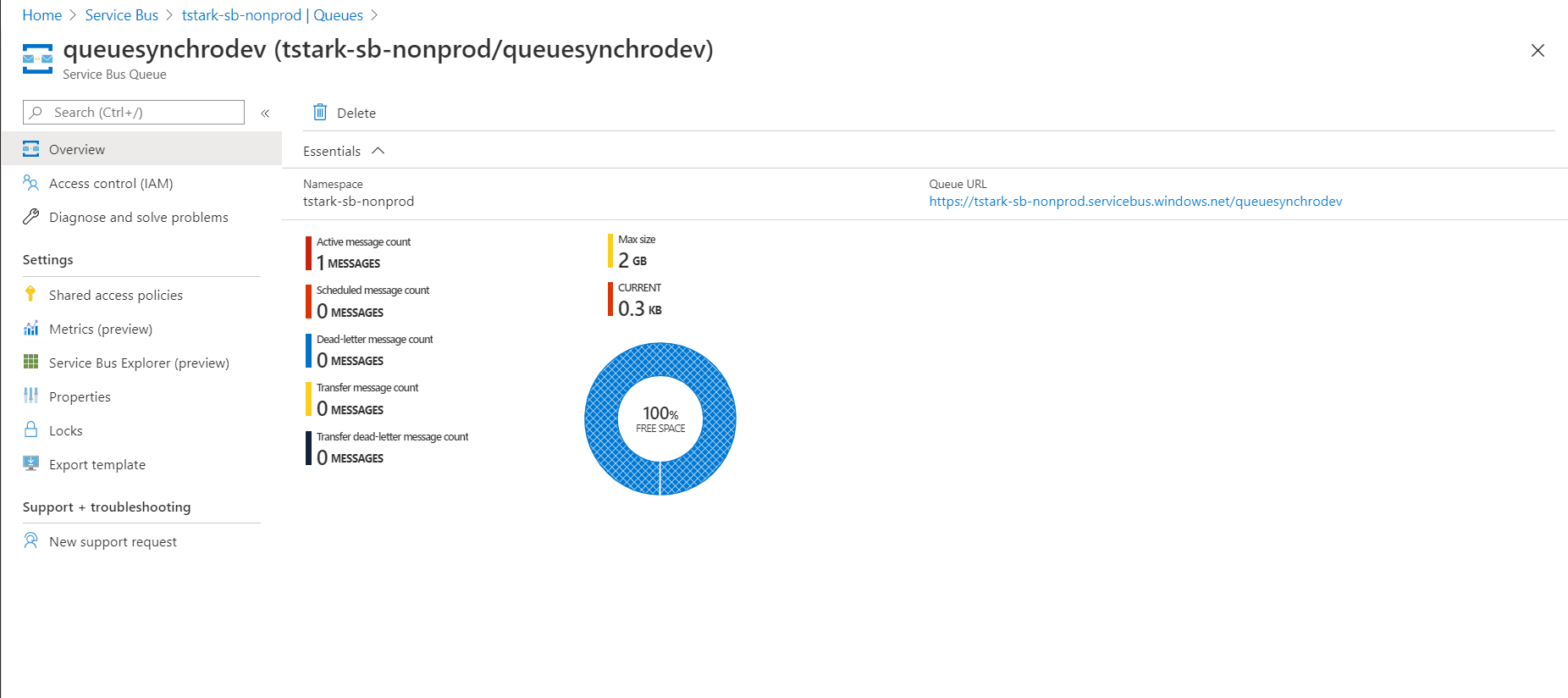Click the Delete button label
1568x698 pixels.
[x=356, y=114]
